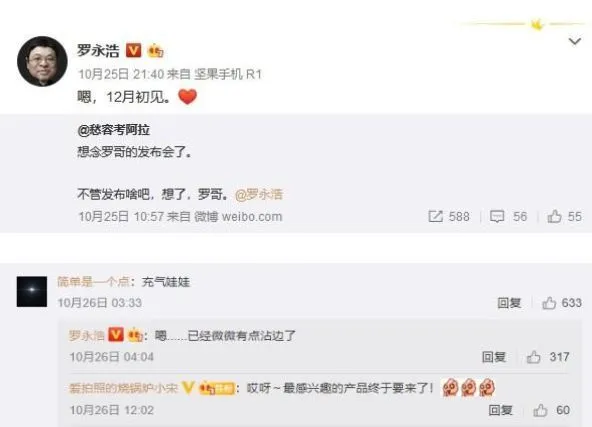The width and height of the screenshot is (592, 427).
Task: Click the comment icon with 56 count
Action: (x=496, y=216)
